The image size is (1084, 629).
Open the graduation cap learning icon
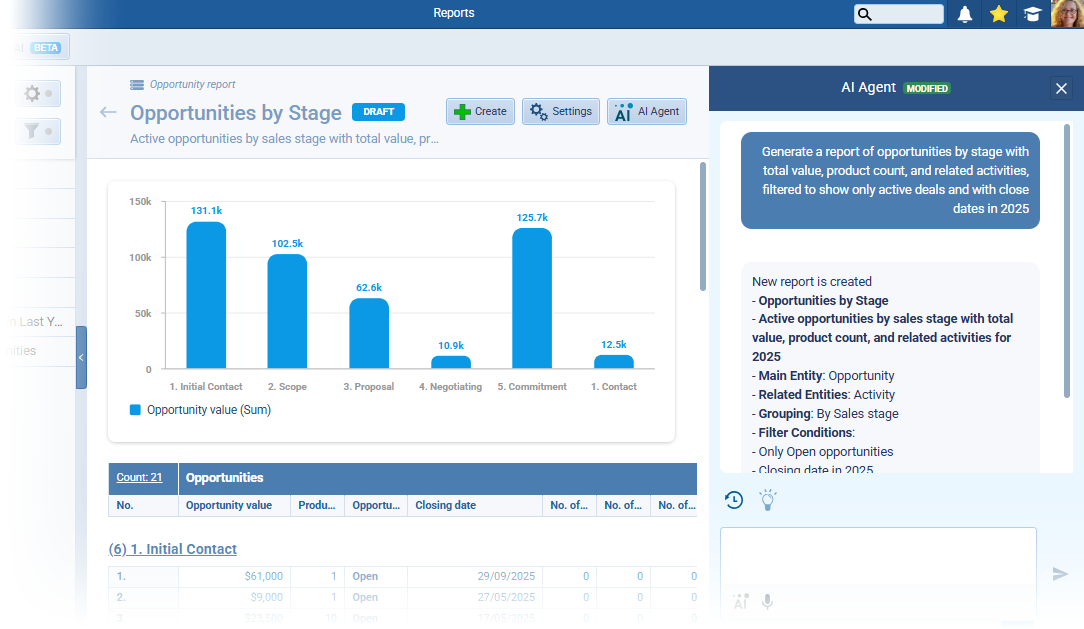1032,14
